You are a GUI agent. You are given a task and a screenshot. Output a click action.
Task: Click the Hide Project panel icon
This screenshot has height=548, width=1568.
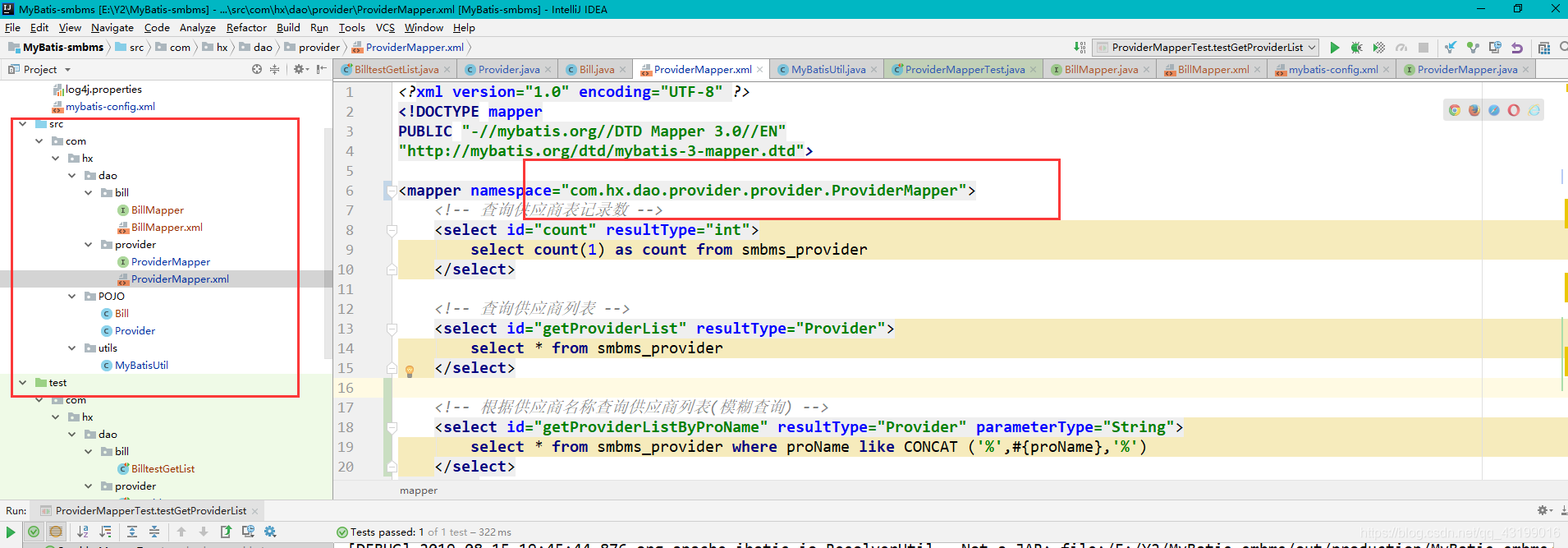coord(321,70)
